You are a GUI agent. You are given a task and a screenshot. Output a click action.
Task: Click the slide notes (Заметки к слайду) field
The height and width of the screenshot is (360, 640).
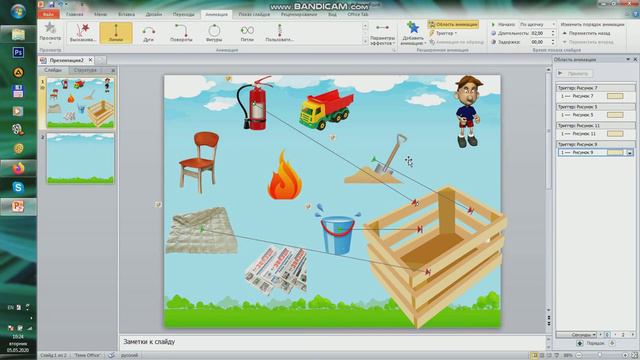tap(333, 342)
